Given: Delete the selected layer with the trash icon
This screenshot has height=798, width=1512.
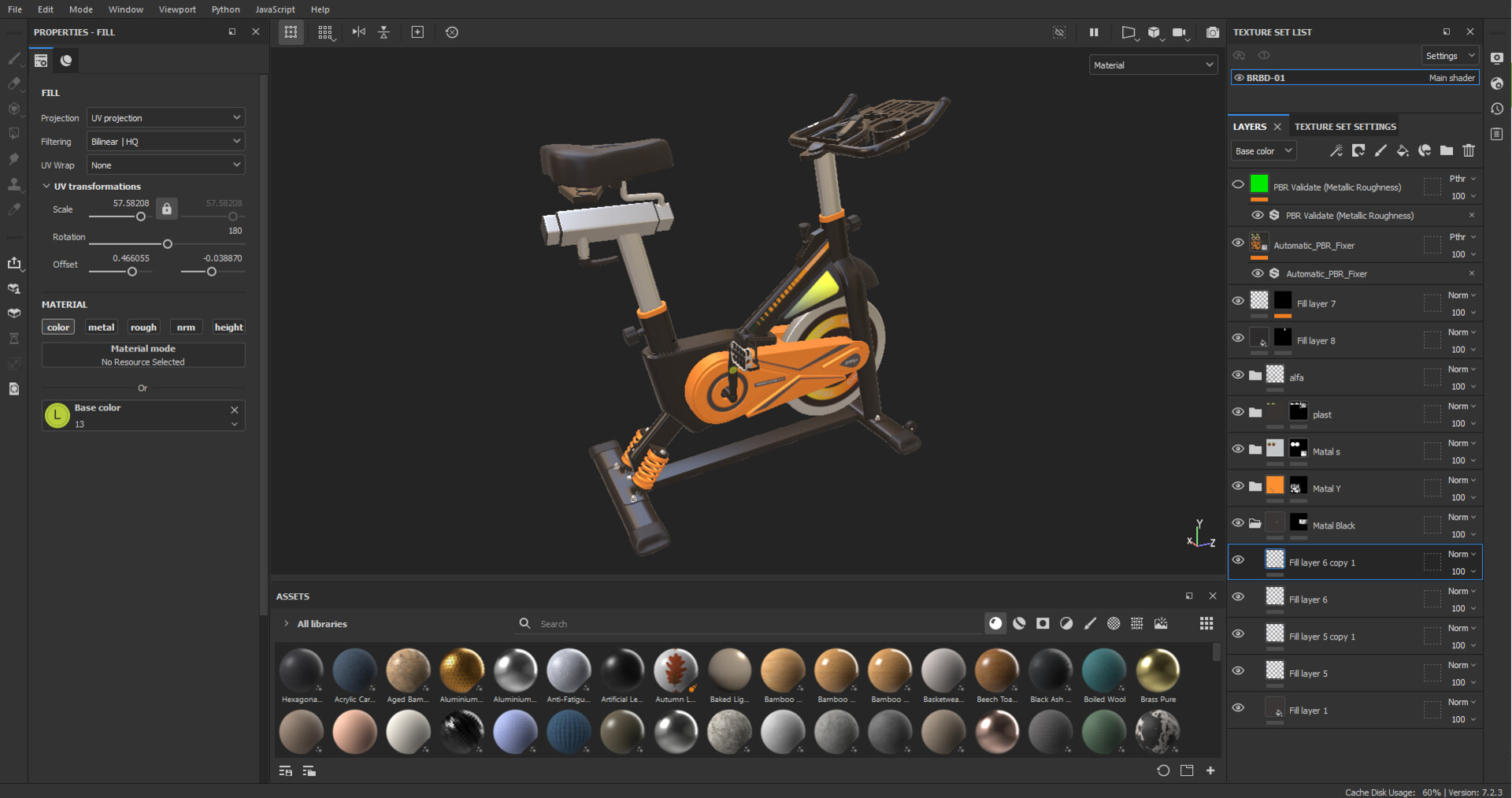Looking at the screenshot, I should 1469,150.
